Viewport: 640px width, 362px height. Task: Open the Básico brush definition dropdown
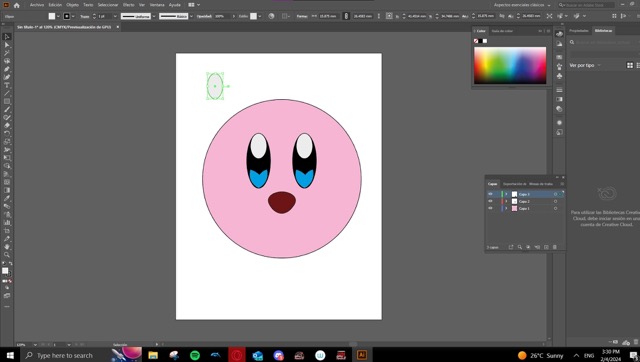(191, 16)
